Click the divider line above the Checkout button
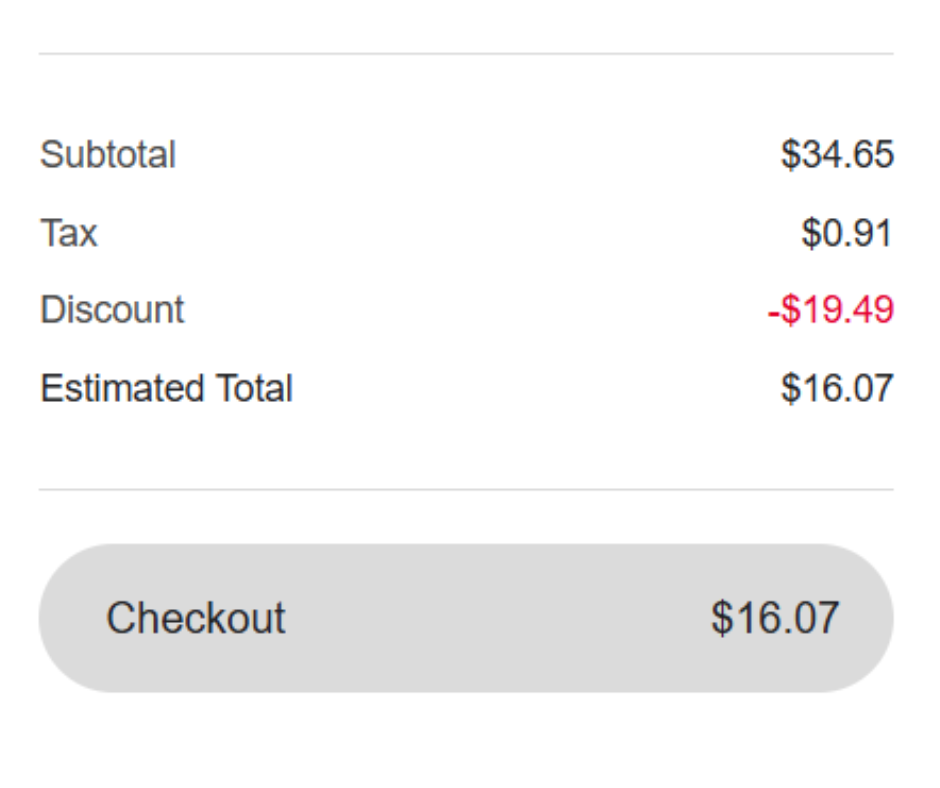940x788 pixels. [x=466, y=490]
